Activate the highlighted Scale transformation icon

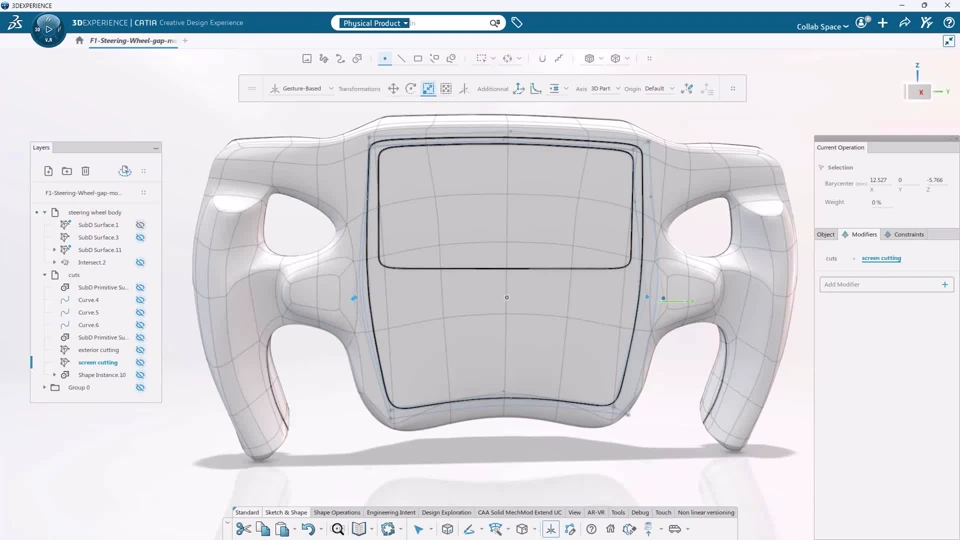pos(429,89)
